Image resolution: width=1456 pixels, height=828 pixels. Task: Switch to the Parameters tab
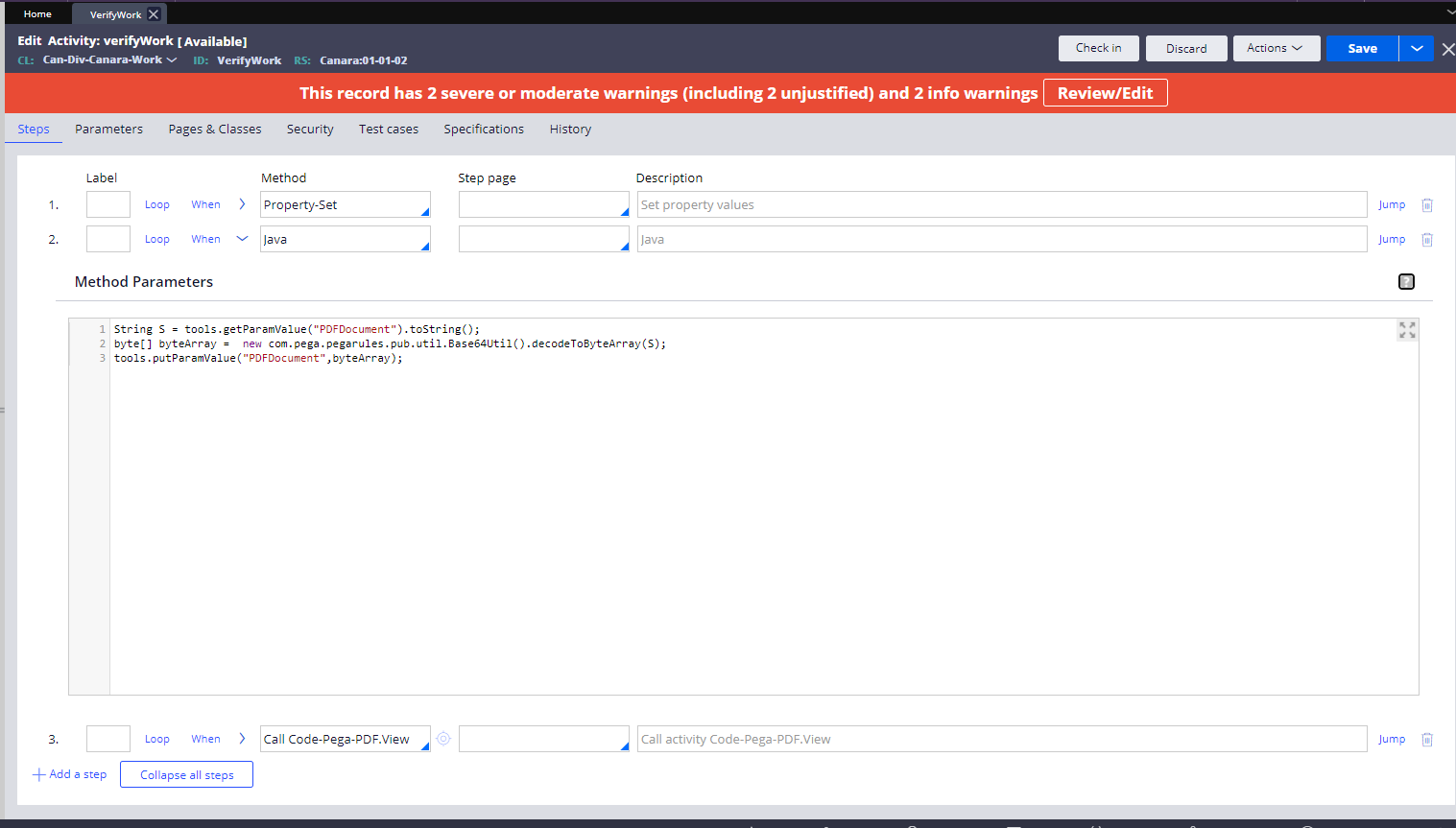point(108,129)
